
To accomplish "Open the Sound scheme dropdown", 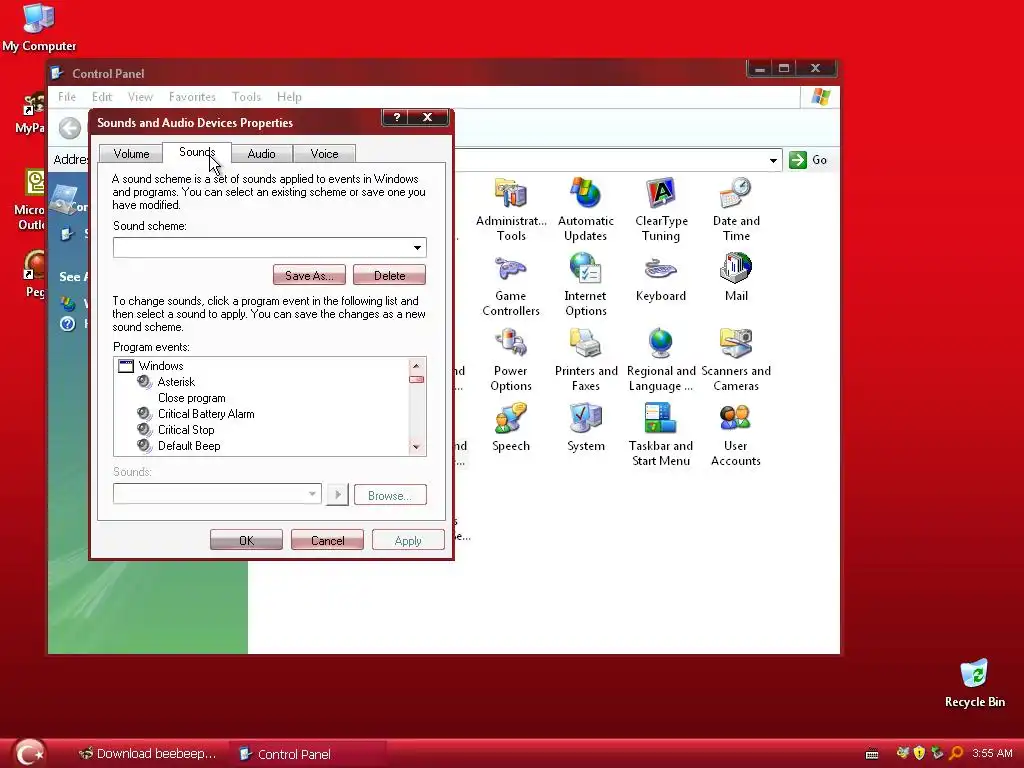I will coord(417,248).
